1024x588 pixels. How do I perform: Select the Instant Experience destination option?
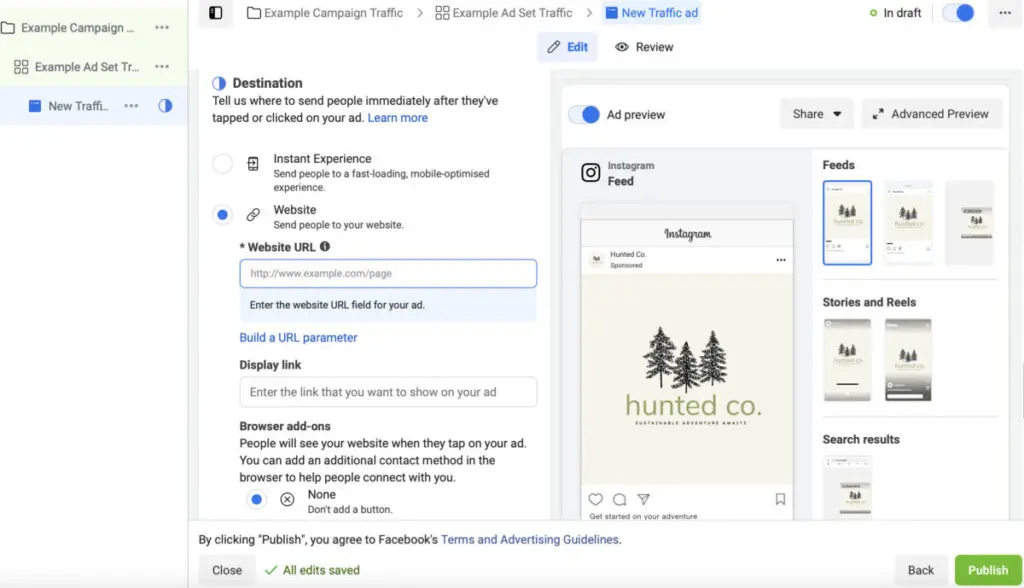click(223, 164)
